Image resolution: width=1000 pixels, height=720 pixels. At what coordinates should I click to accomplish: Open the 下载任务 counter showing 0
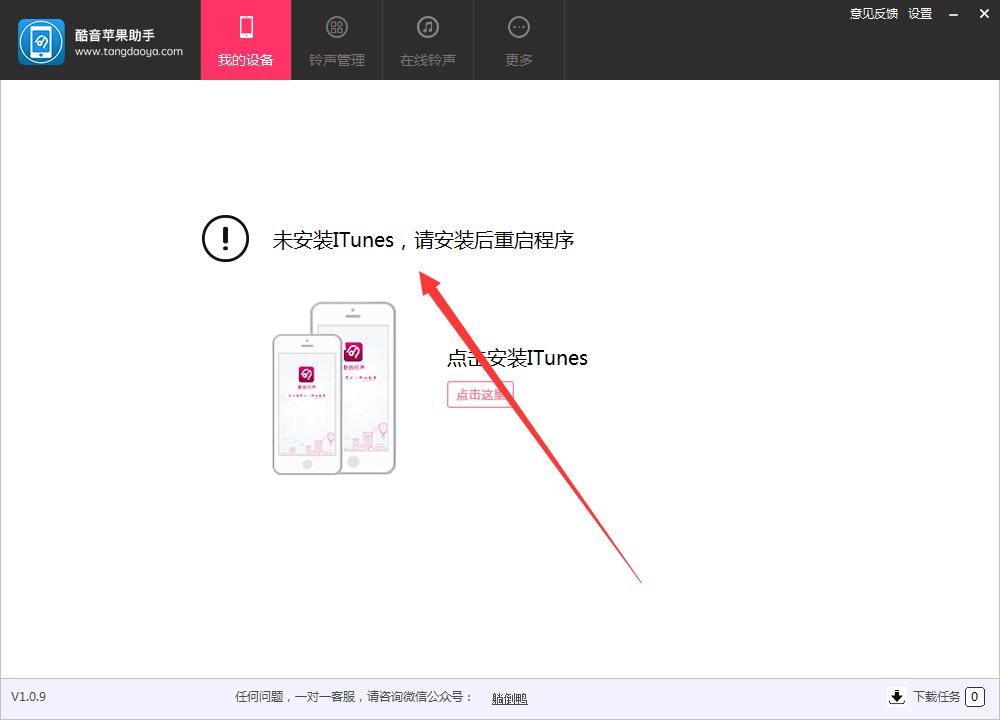[x=972, y=697]
